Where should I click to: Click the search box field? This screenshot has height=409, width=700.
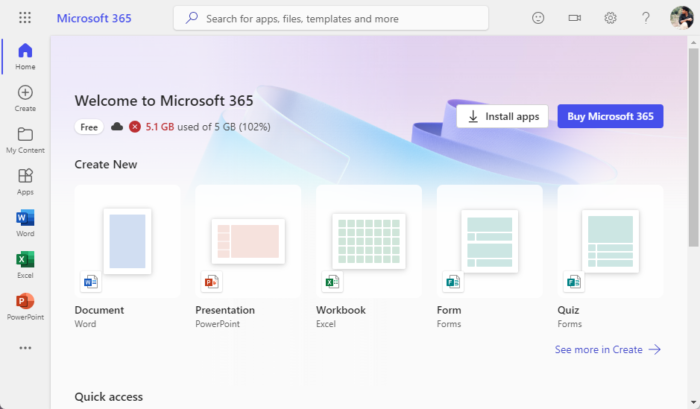[330, 18]
